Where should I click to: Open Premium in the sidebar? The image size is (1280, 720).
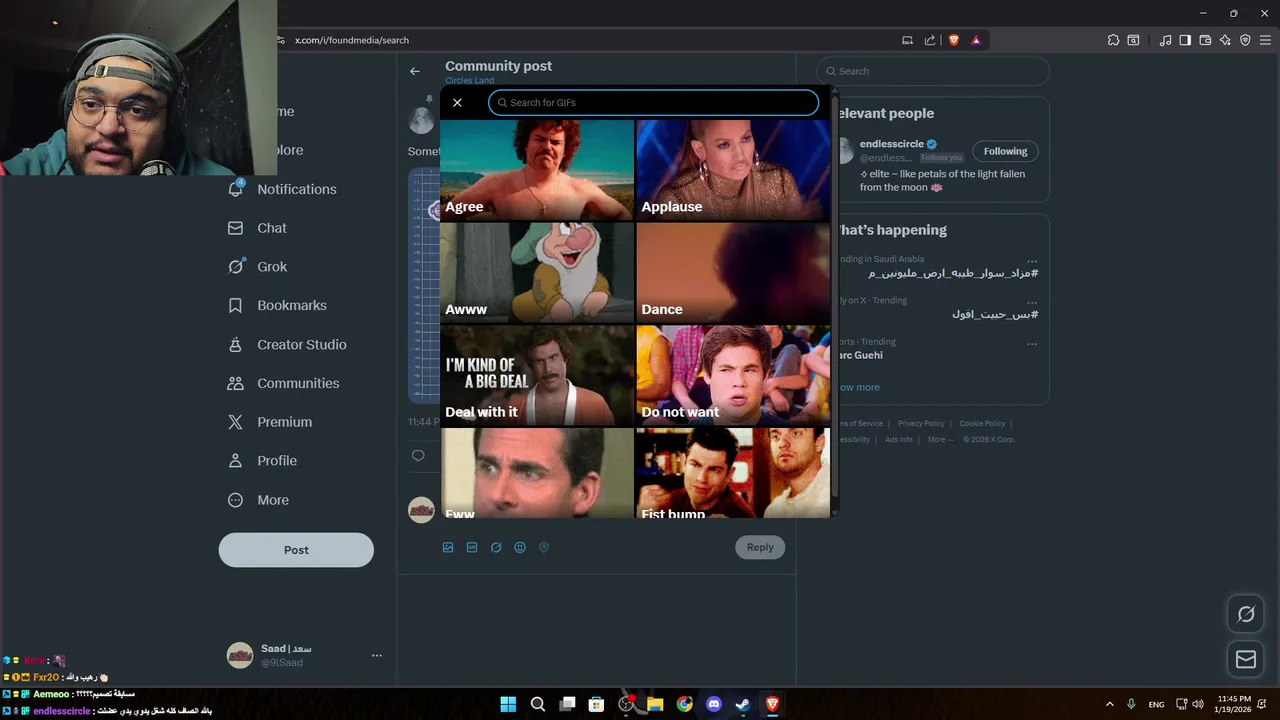270,422
